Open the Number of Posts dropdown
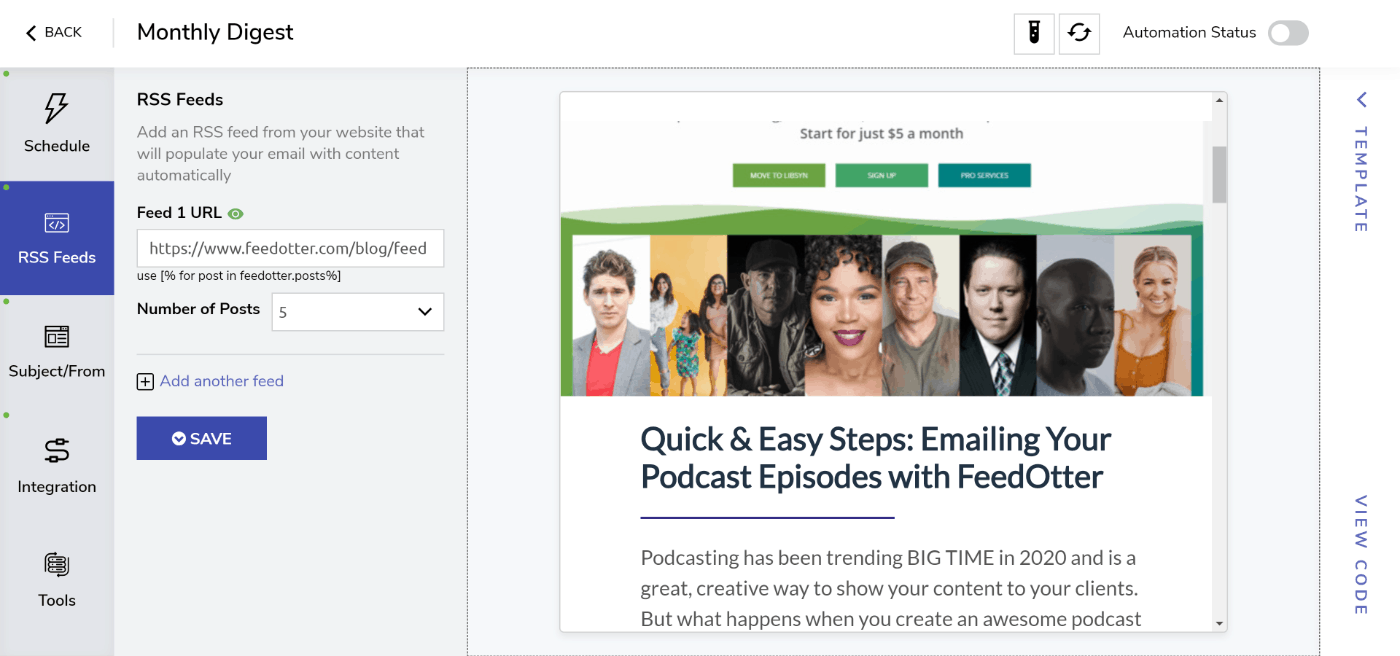The width and height of the screenshot is (1400, 656). (x=357, y=312)
